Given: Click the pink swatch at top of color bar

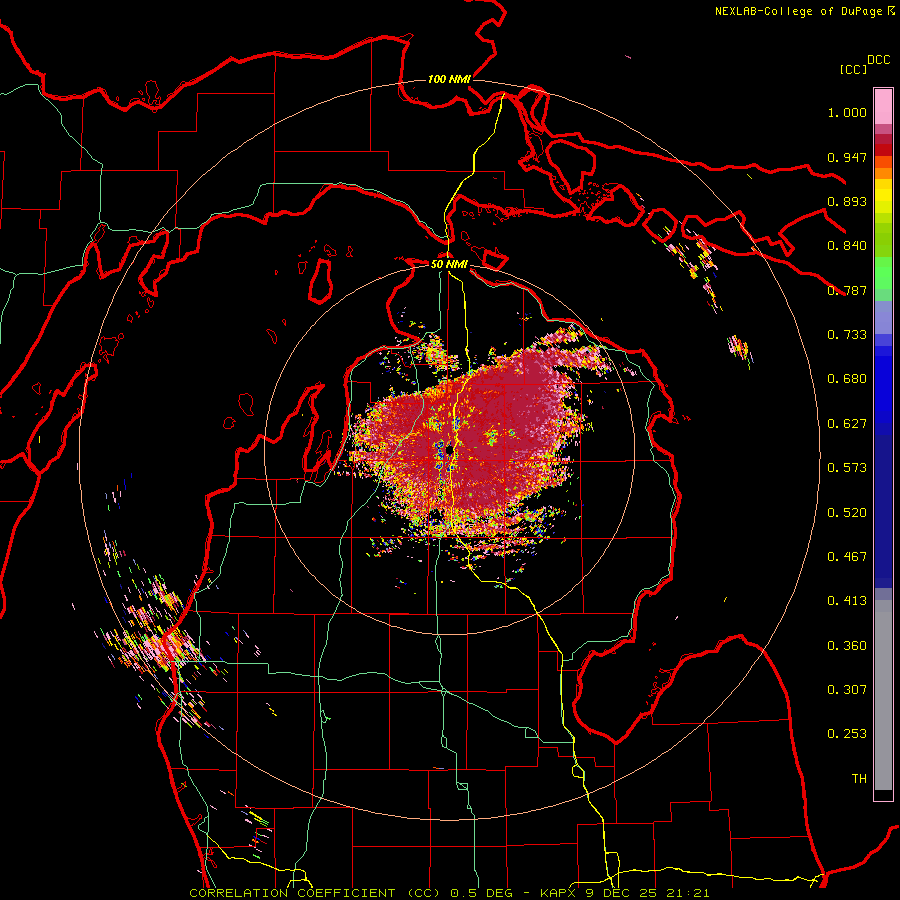Looking at the screenshot, I should click(883, 106).
